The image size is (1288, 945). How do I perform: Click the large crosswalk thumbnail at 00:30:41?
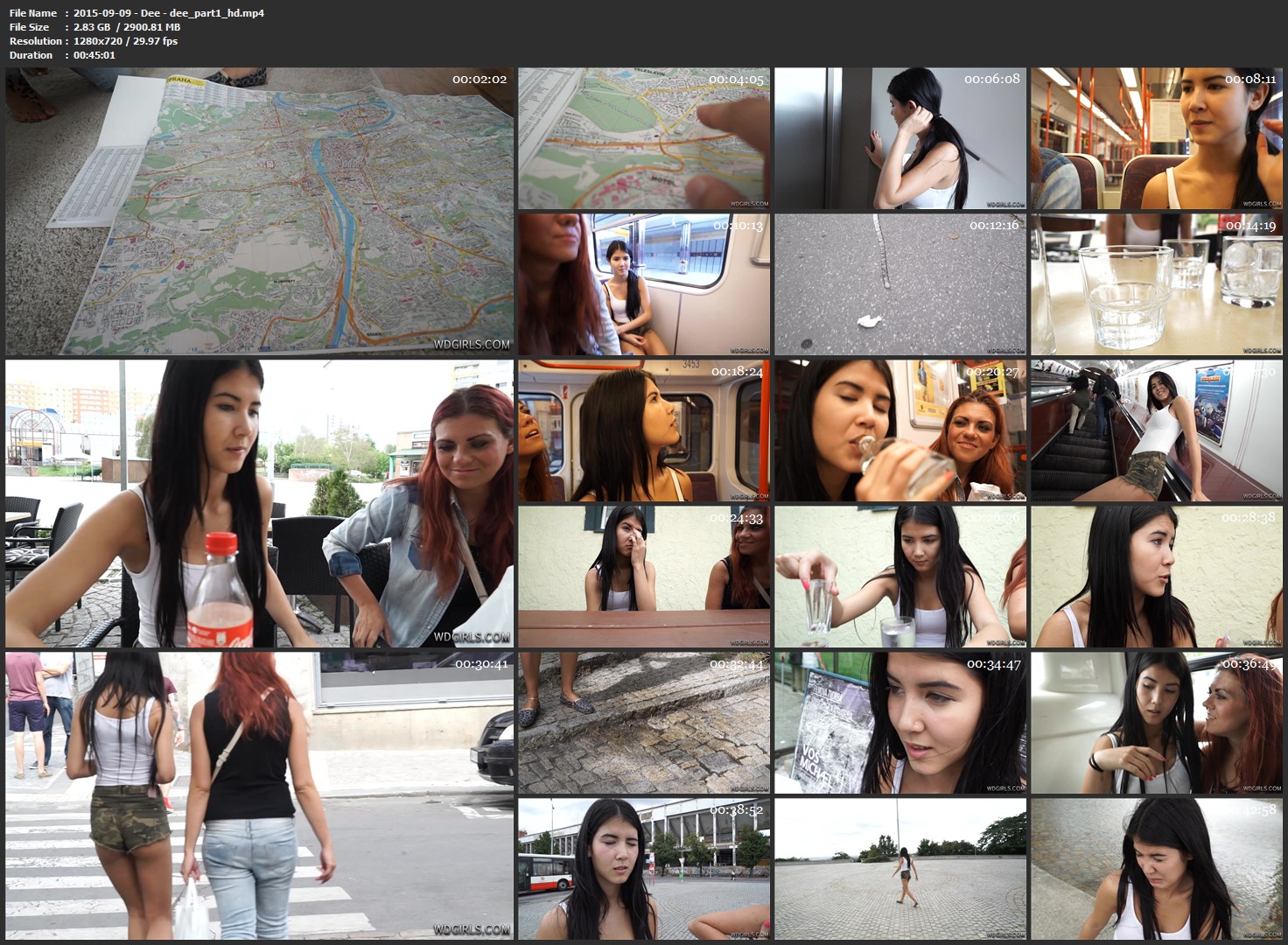pyautogui.click(x=259, y=794)
